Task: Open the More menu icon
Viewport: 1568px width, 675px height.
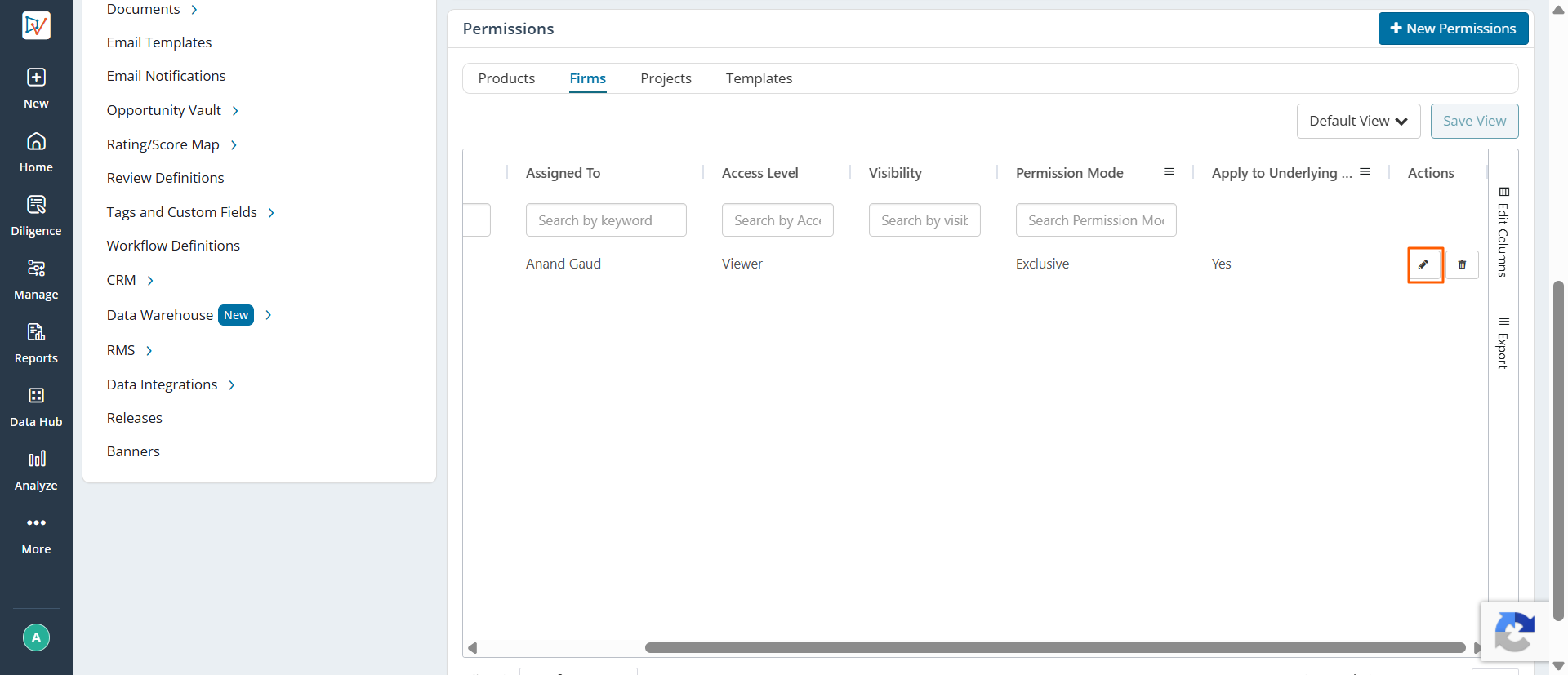Action: coord(36,522)
